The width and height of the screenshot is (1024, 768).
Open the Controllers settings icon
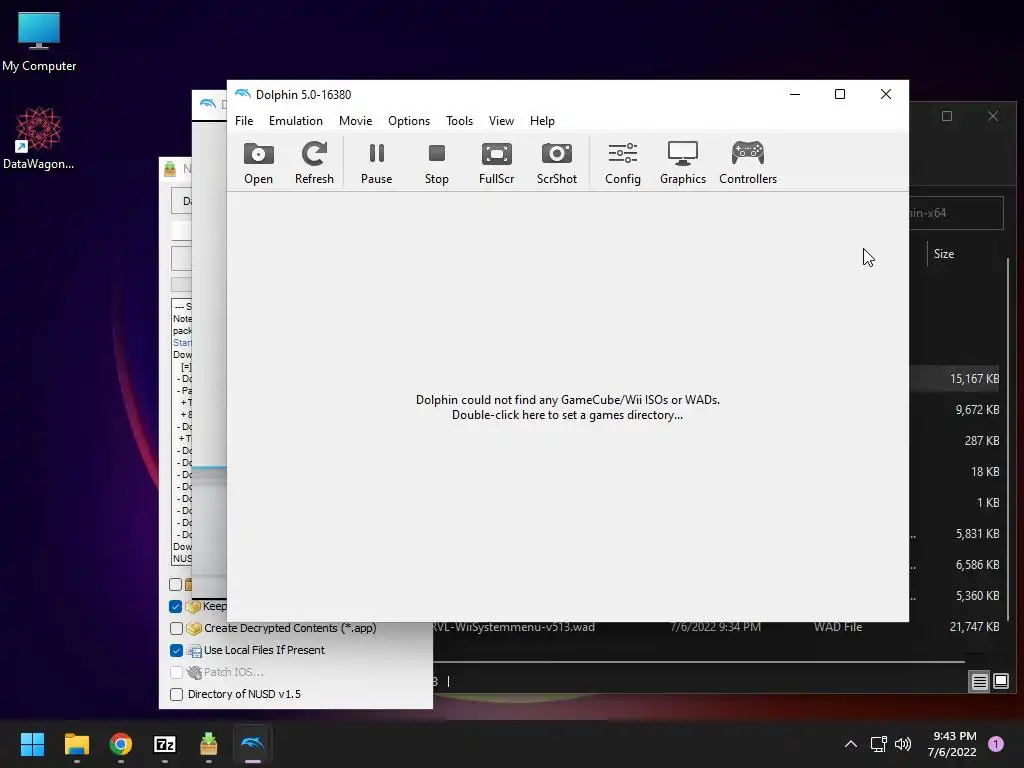[x=748, y=163]
